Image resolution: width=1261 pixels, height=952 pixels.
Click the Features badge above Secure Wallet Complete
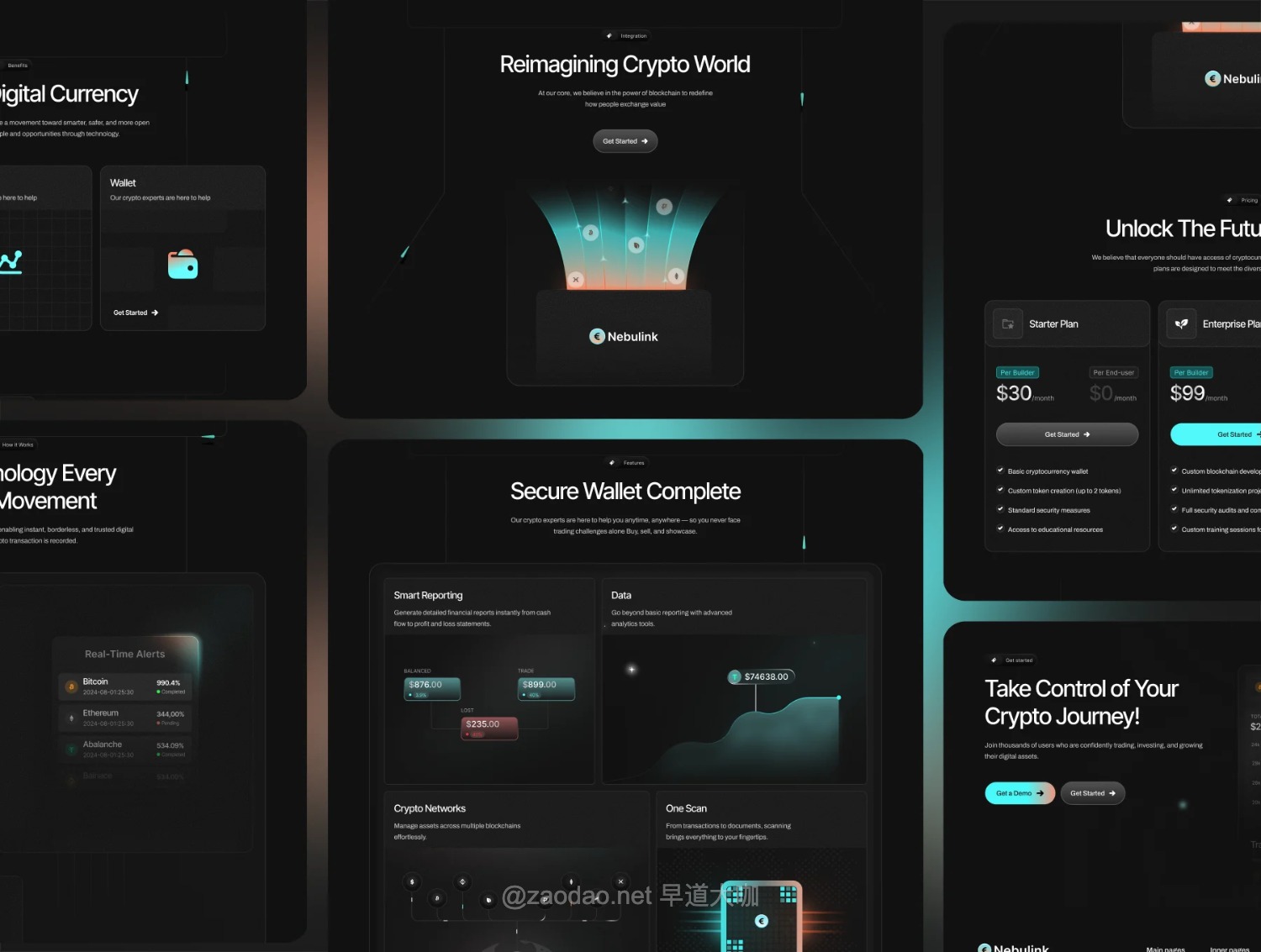point(627,463)
